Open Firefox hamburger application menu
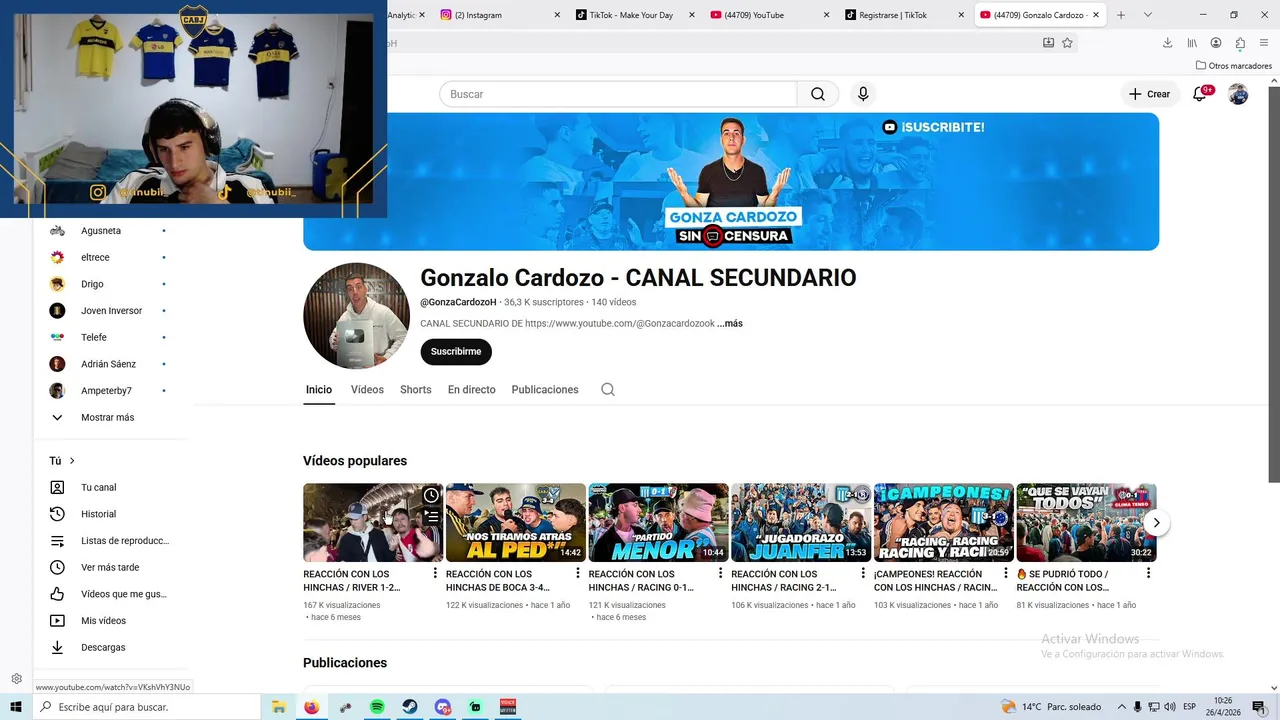 (x=1265, y=43)
